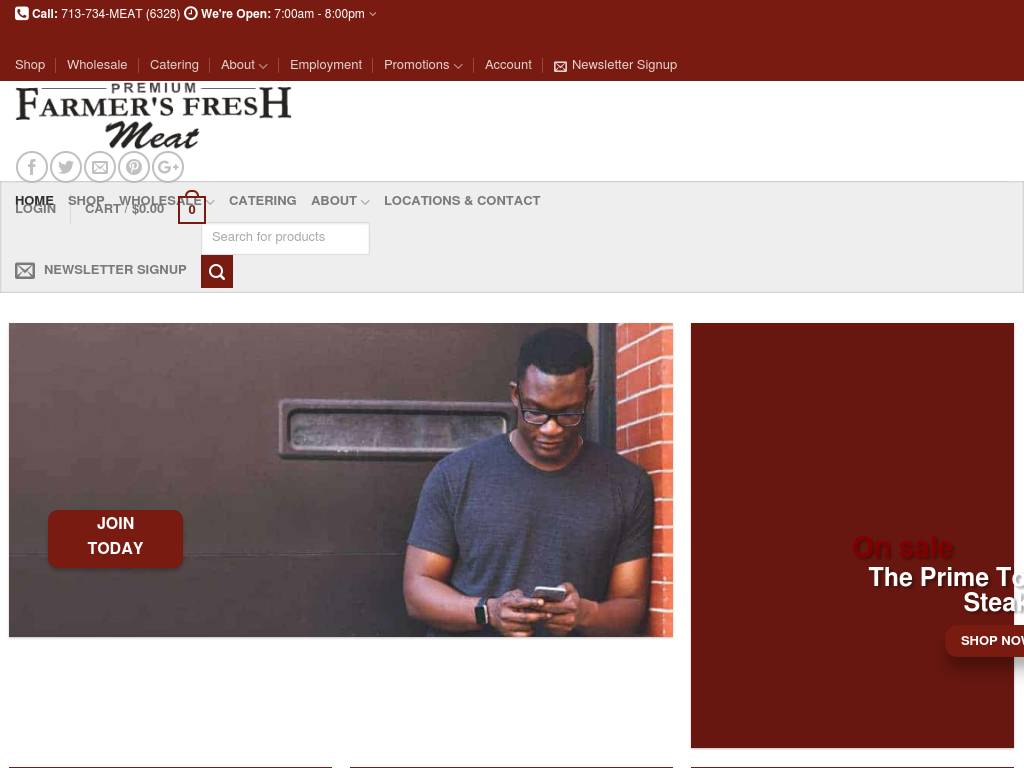Click the magnifier search submit icon

click(217, 272)
